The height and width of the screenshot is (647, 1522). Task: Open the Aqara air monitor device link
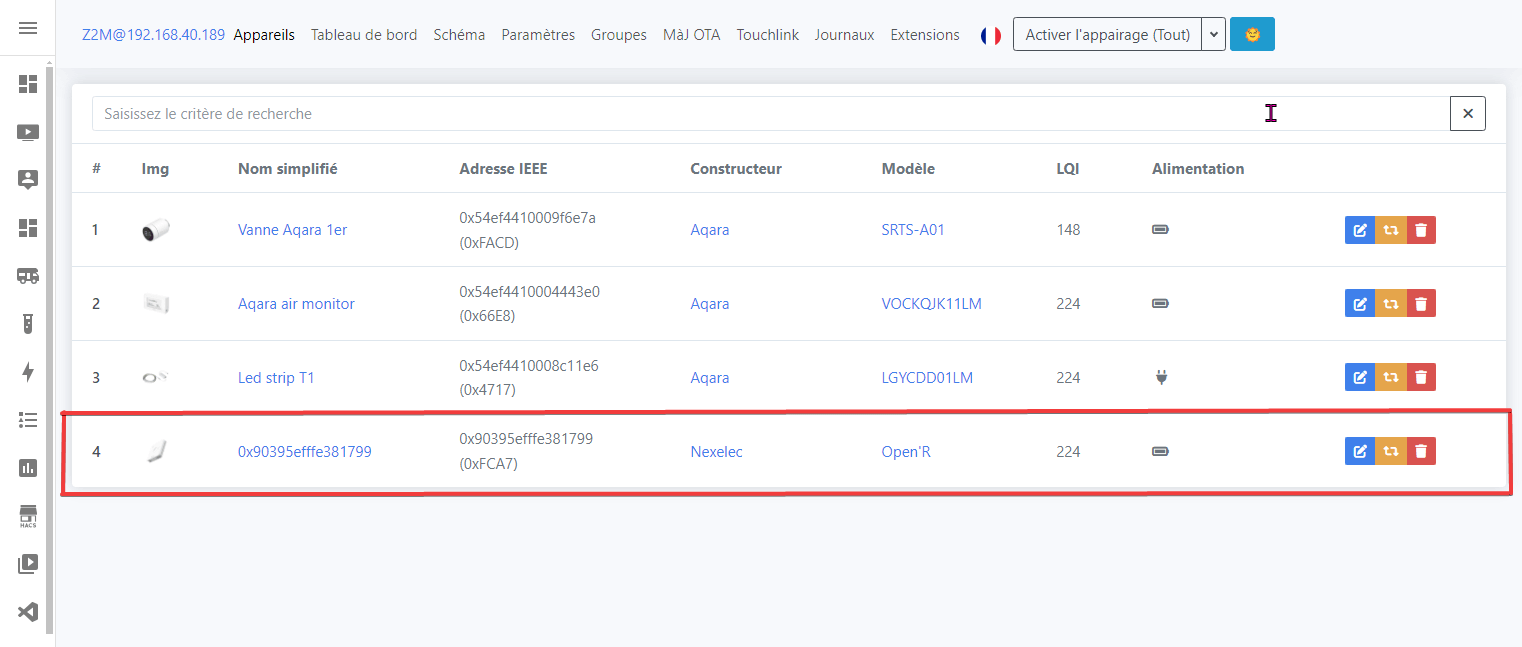[296, 304]
